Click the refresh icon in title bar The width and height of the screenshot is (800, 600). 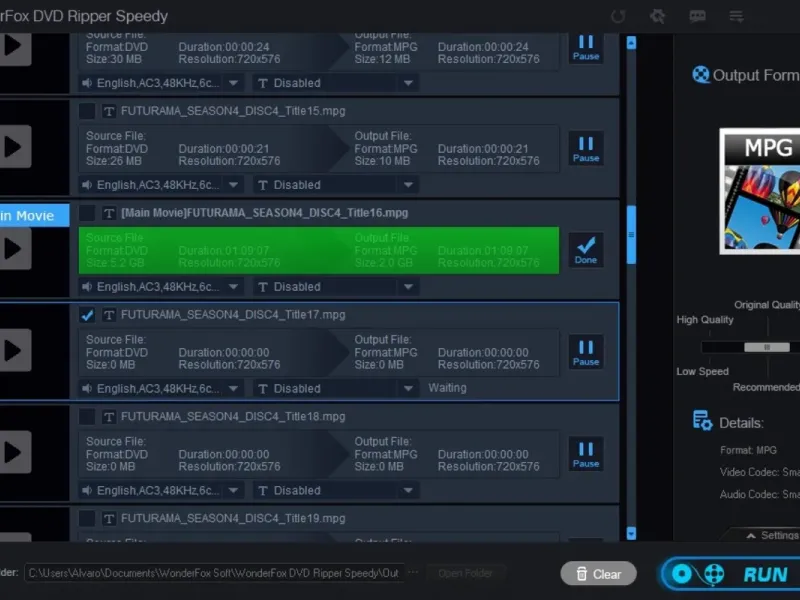pyautogui.click(x=618, y=16)
